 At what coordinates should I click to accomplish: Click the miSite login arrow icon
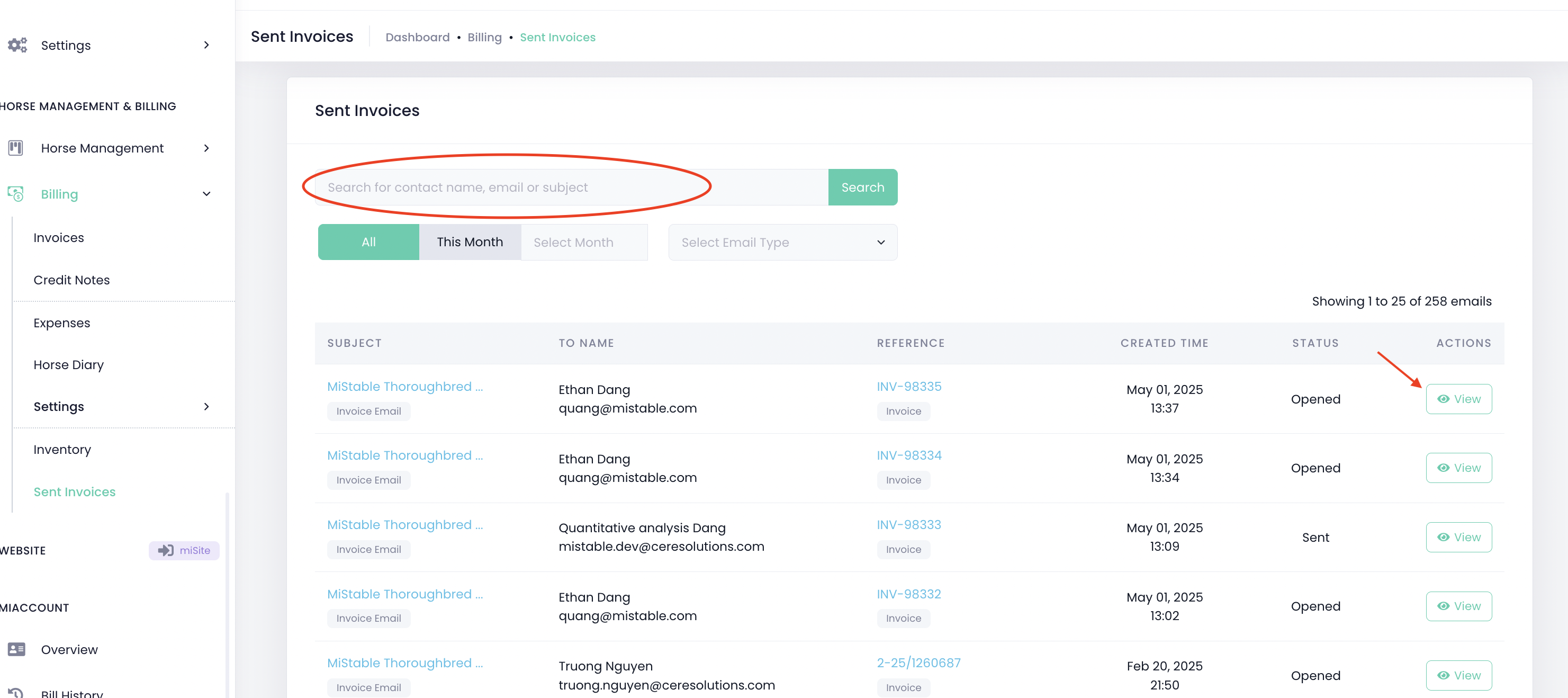[166, 550]
